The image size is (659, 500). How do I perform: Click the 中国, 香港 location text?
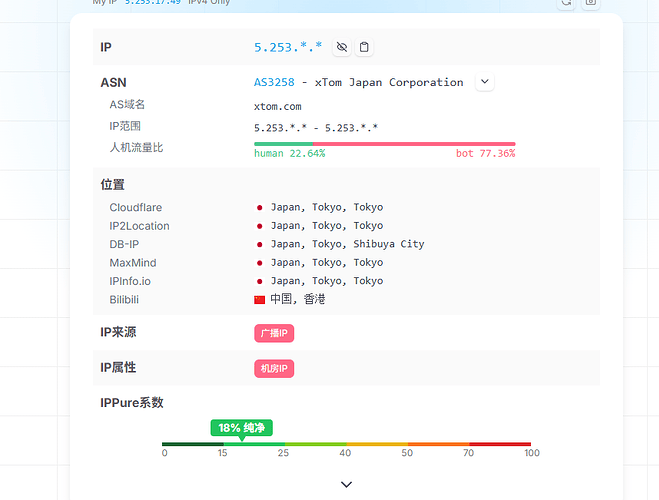298,299
